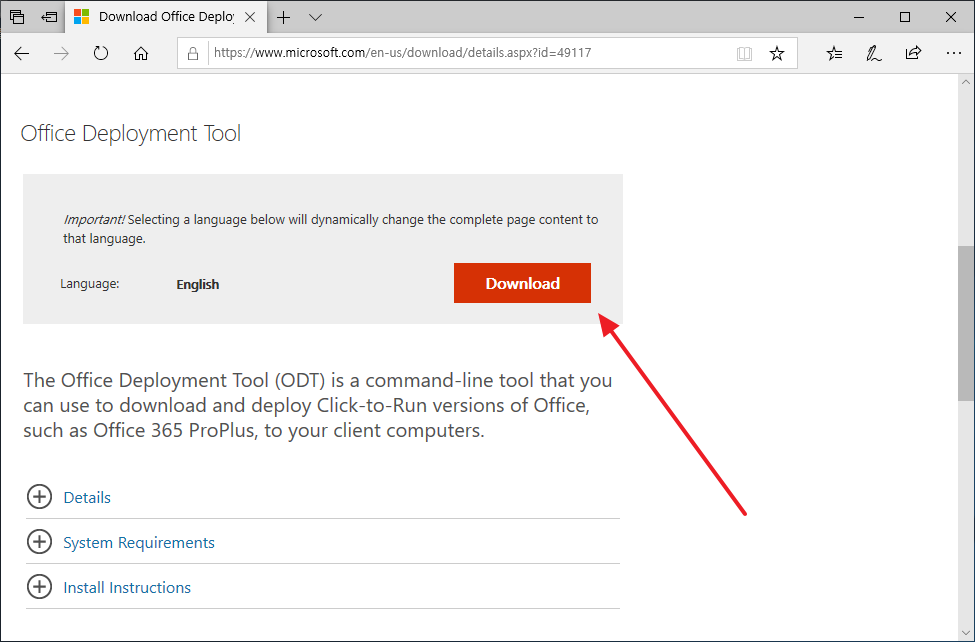Open the Favorites hub icon
The height and width of the screenshot is (642, 975).
pyautogui.click(x=834, y=54)
